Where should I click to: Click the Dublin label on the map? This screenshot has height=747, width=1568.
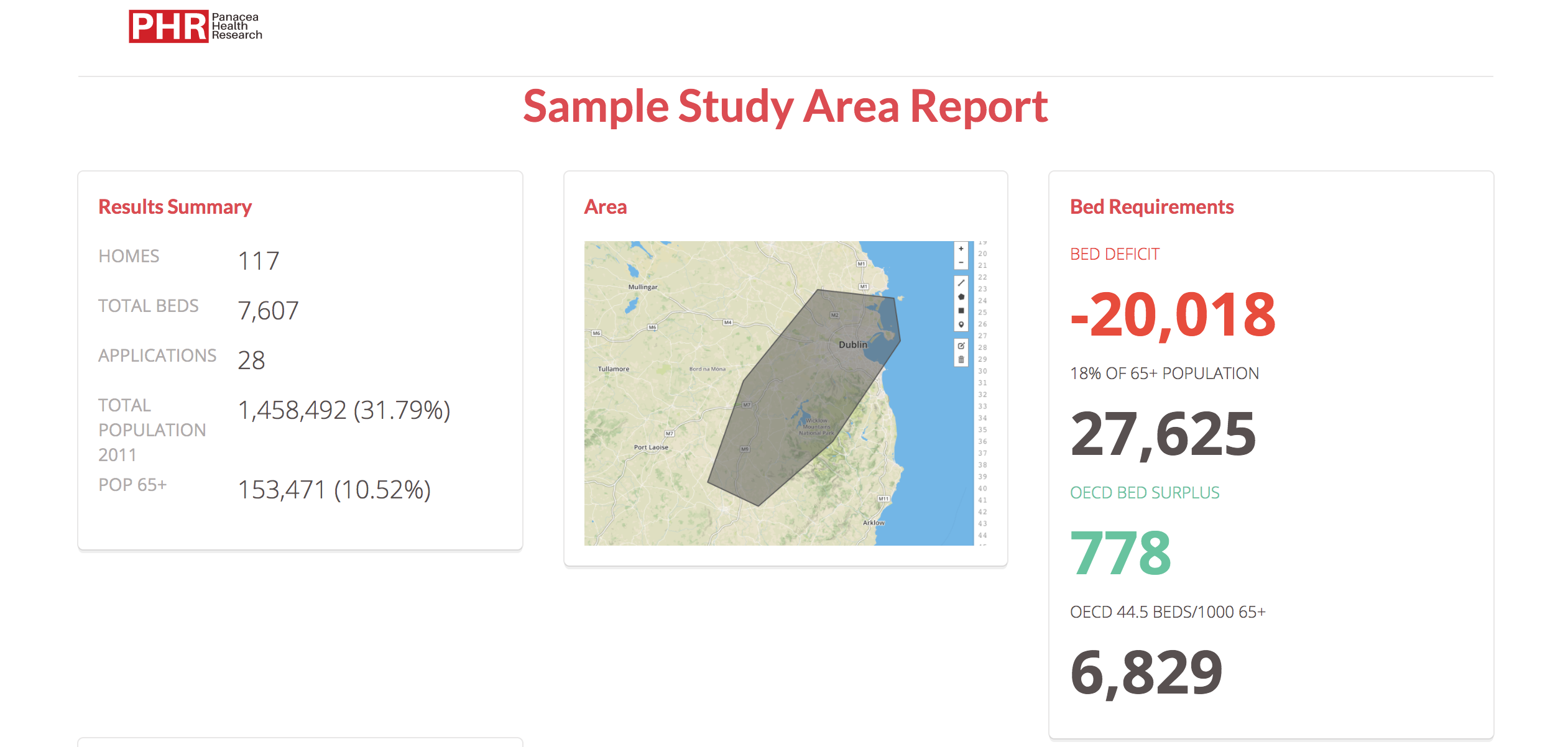point(852,344)
